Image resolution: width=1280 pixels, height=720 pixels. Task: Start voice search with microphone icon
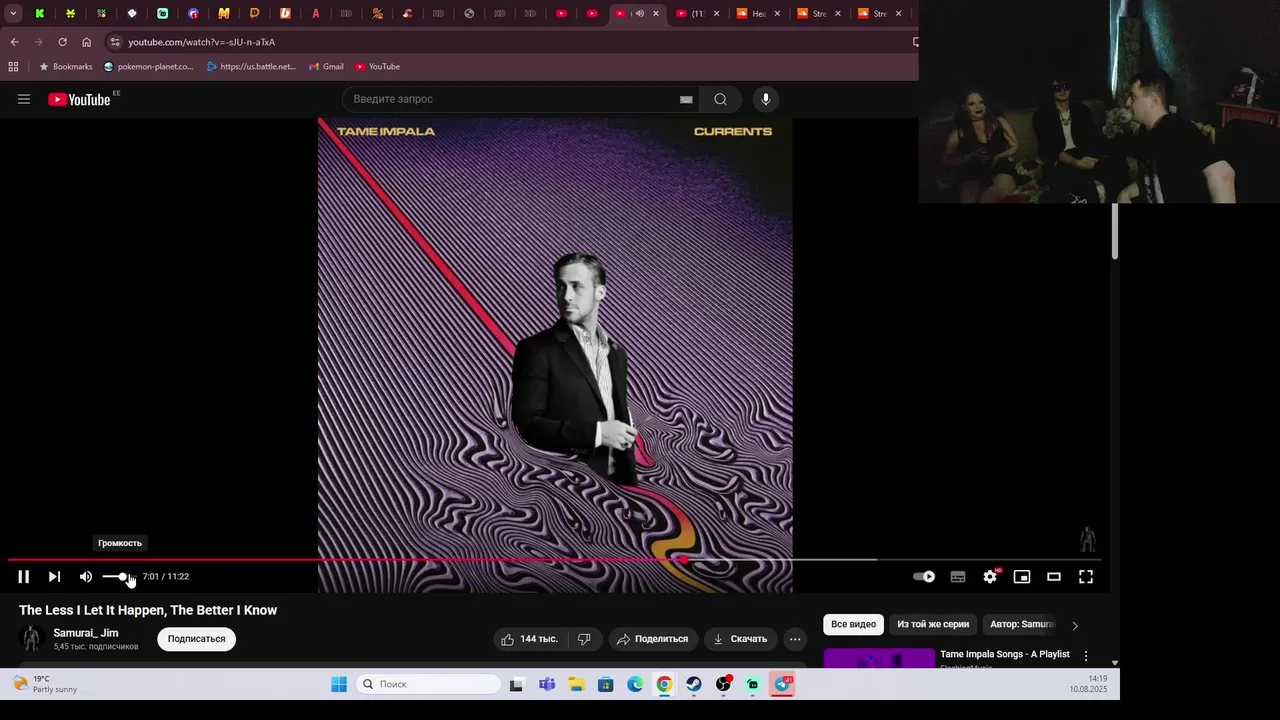pos(766,99)
